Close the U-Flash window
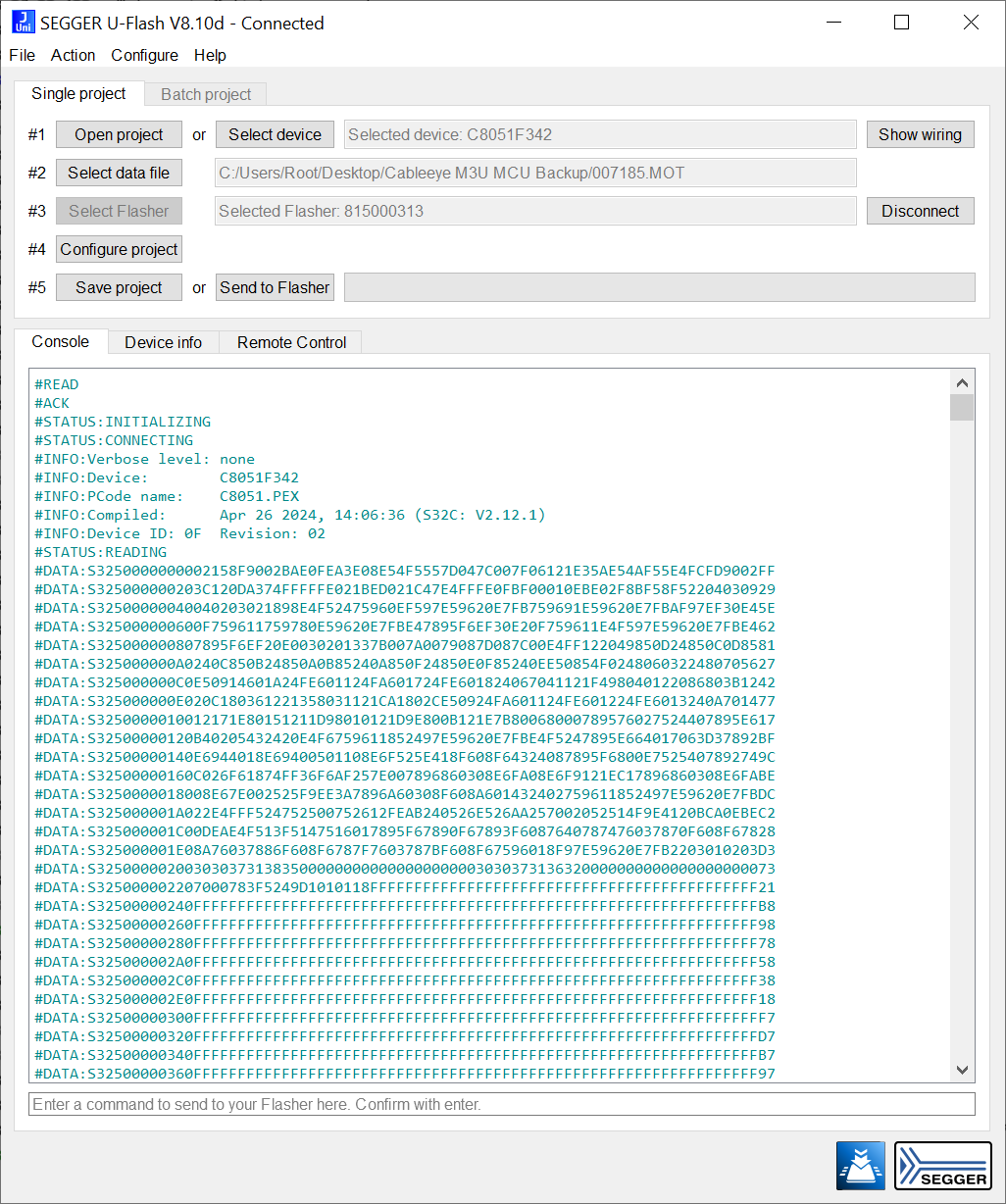This screenshot has height=1204, width=1006. coord(971,23)
